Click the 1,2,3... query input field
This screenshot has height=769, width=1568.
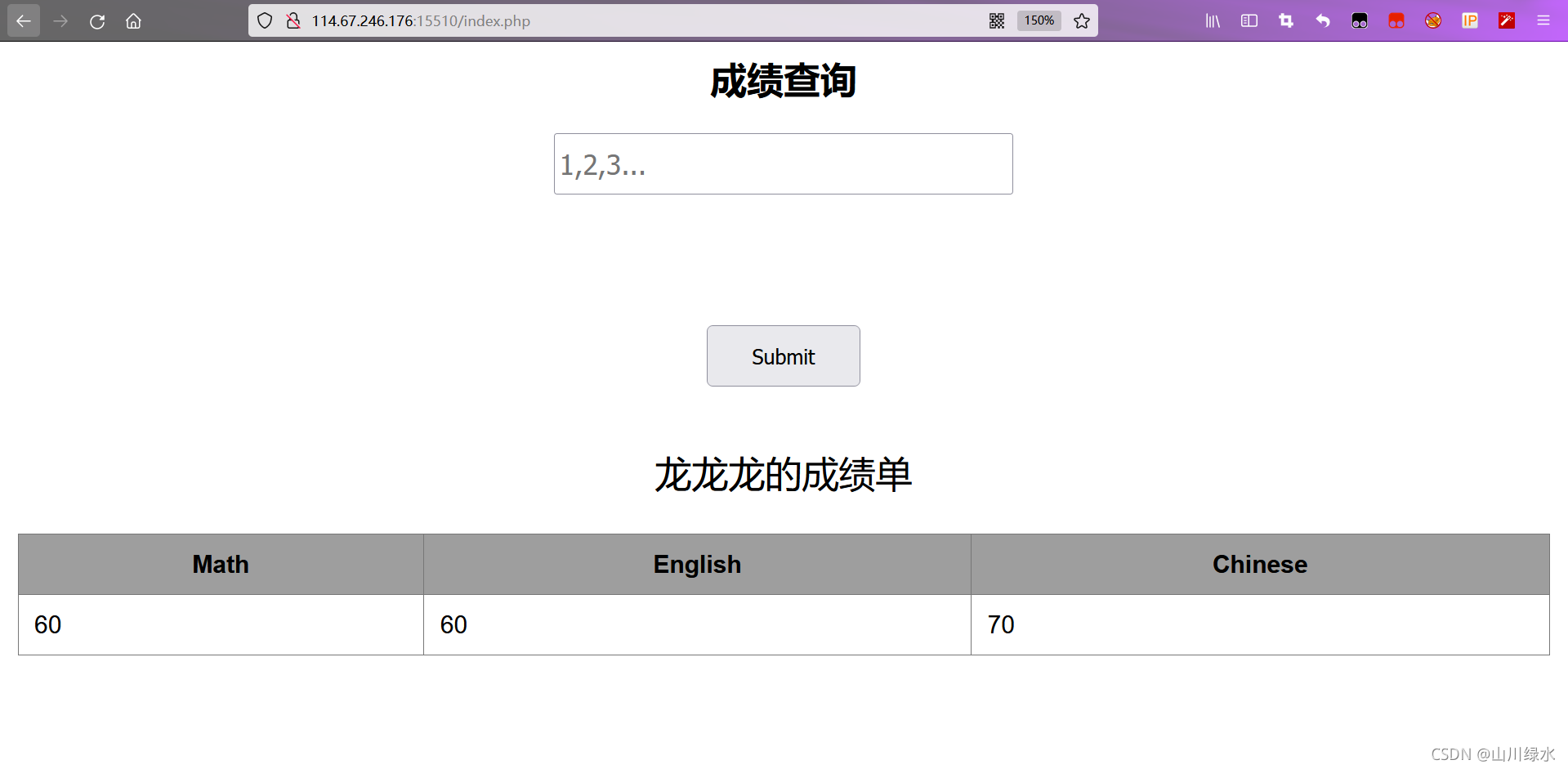tap(784, 164)
